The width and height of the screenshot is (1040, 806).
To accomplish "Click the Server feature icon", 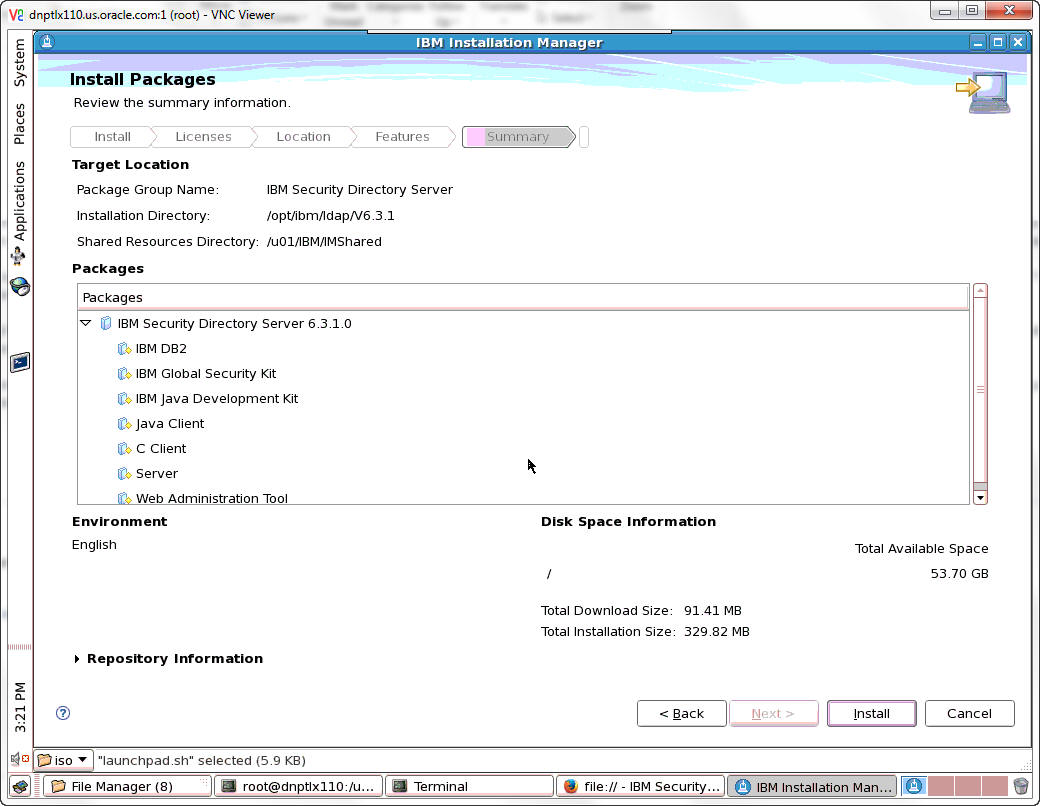I will click(124, 474).
